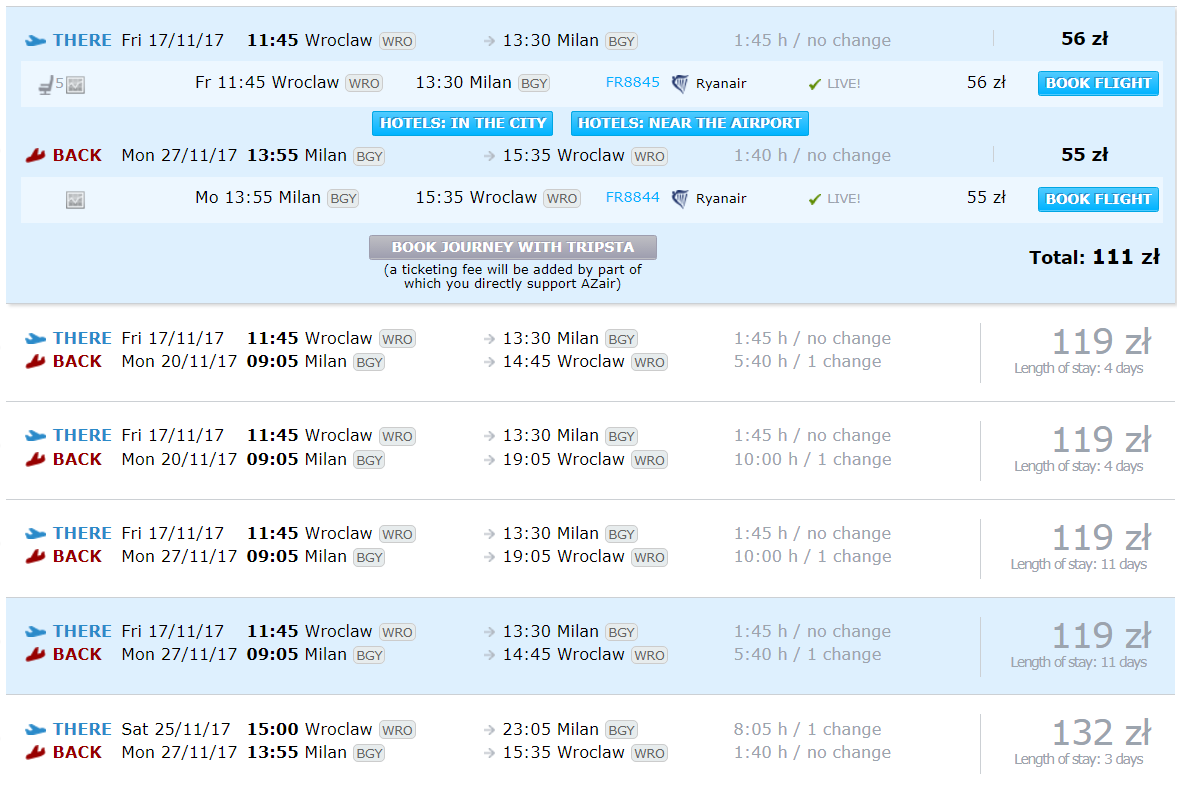Open Hotels: Near the Airport
The width and height of the screenshot is (1177, 785).
(x=689, y=123)
